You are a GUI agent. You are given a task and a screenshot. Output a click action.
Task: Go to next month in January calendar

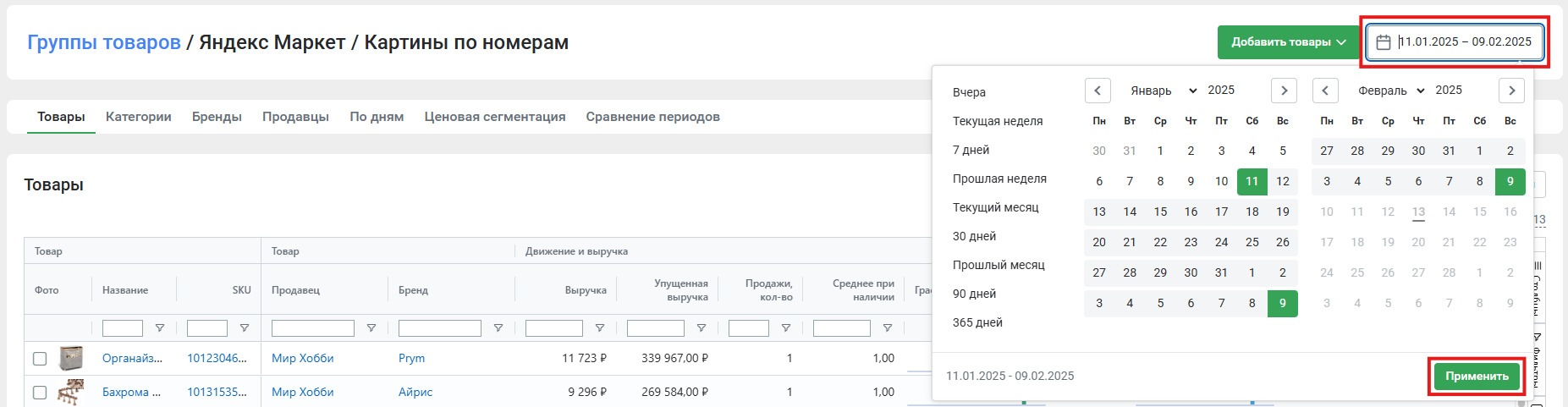pyautogui.click(x=1284, y=91)
